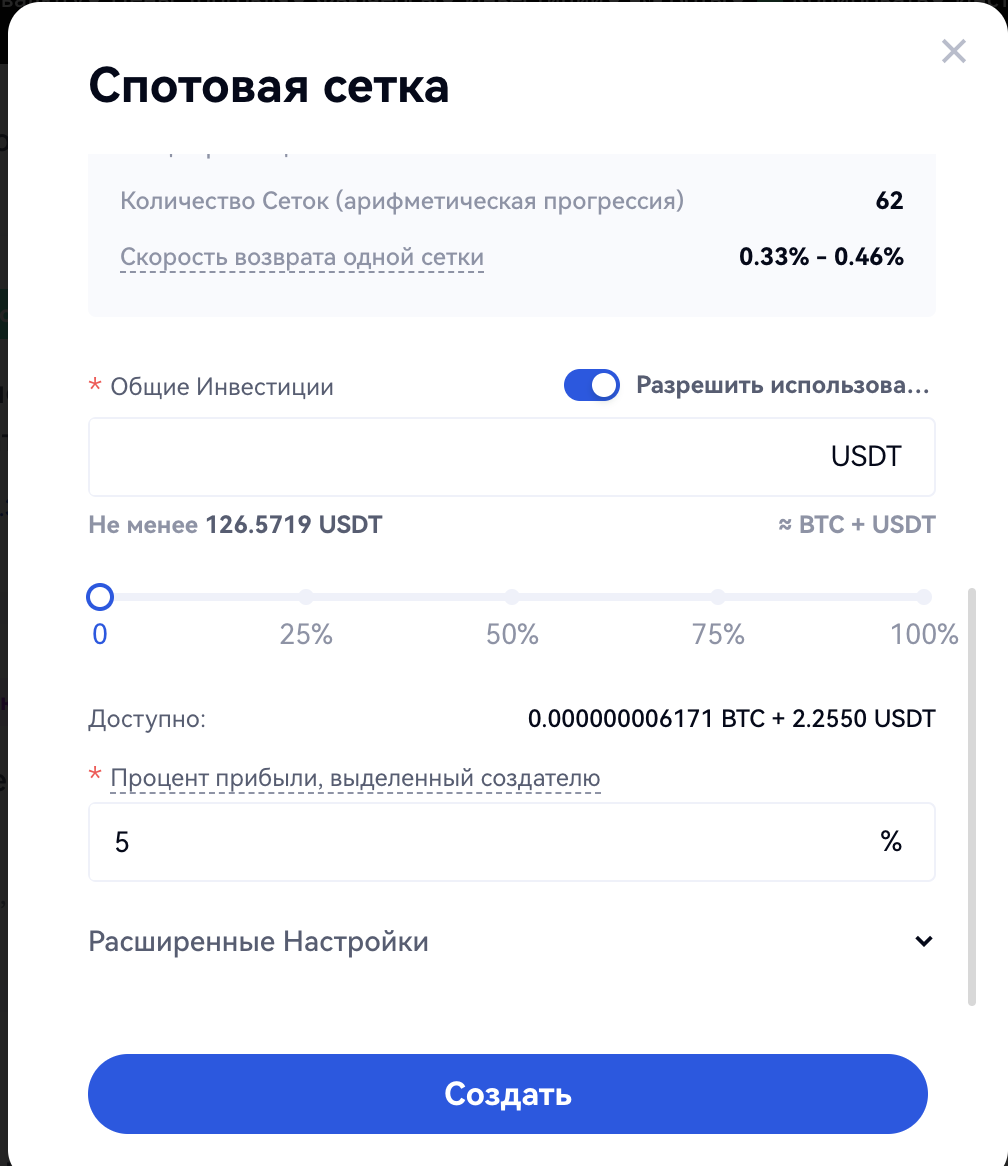This screenshot has width=1008, height=1166.
Task: Set investment slider to 100% mark
Action: click(x=924, y=598)
